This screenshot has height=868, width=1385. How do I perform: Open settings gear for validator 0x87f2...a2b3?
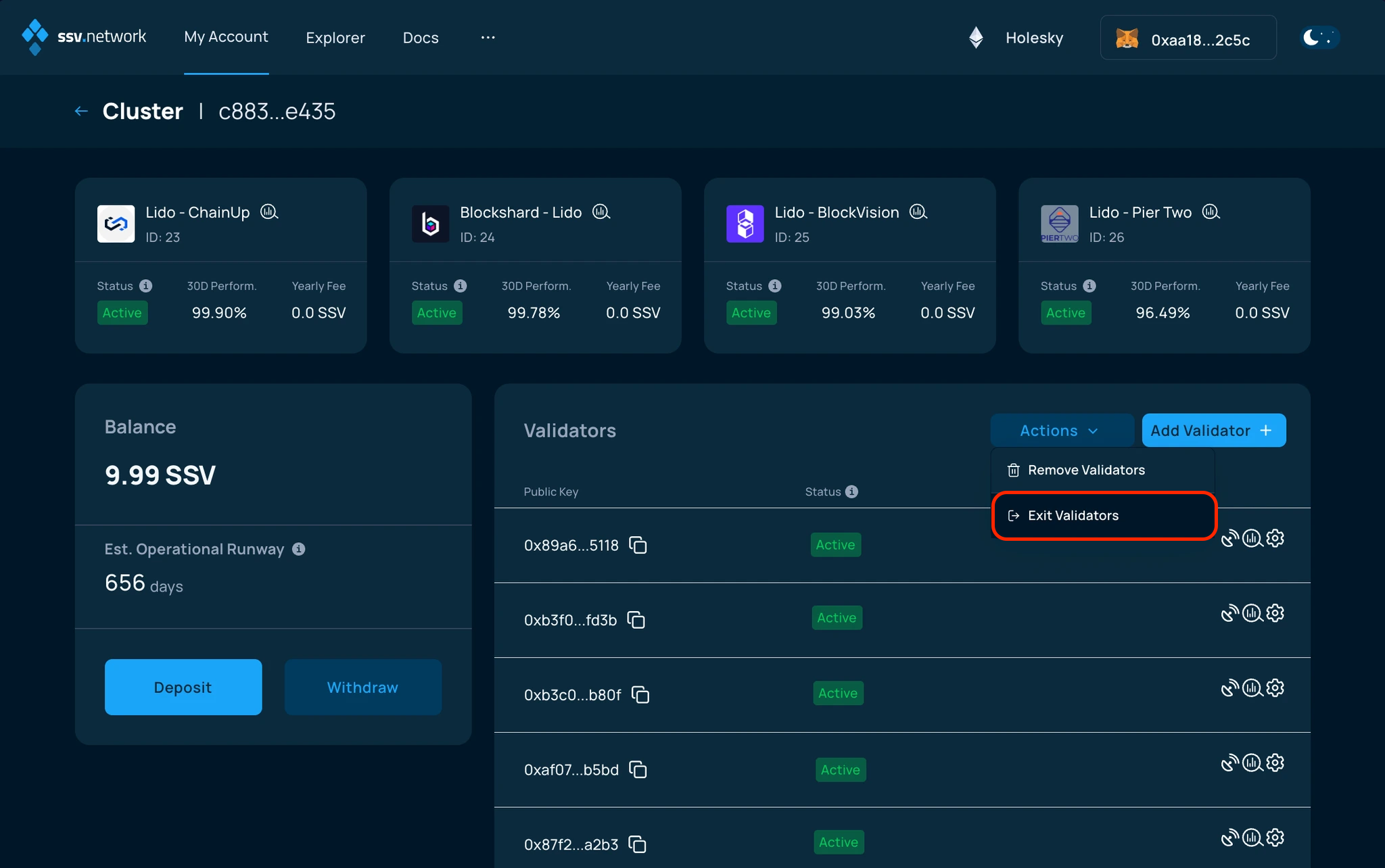pyautogui.click(x=1275, y=838)
